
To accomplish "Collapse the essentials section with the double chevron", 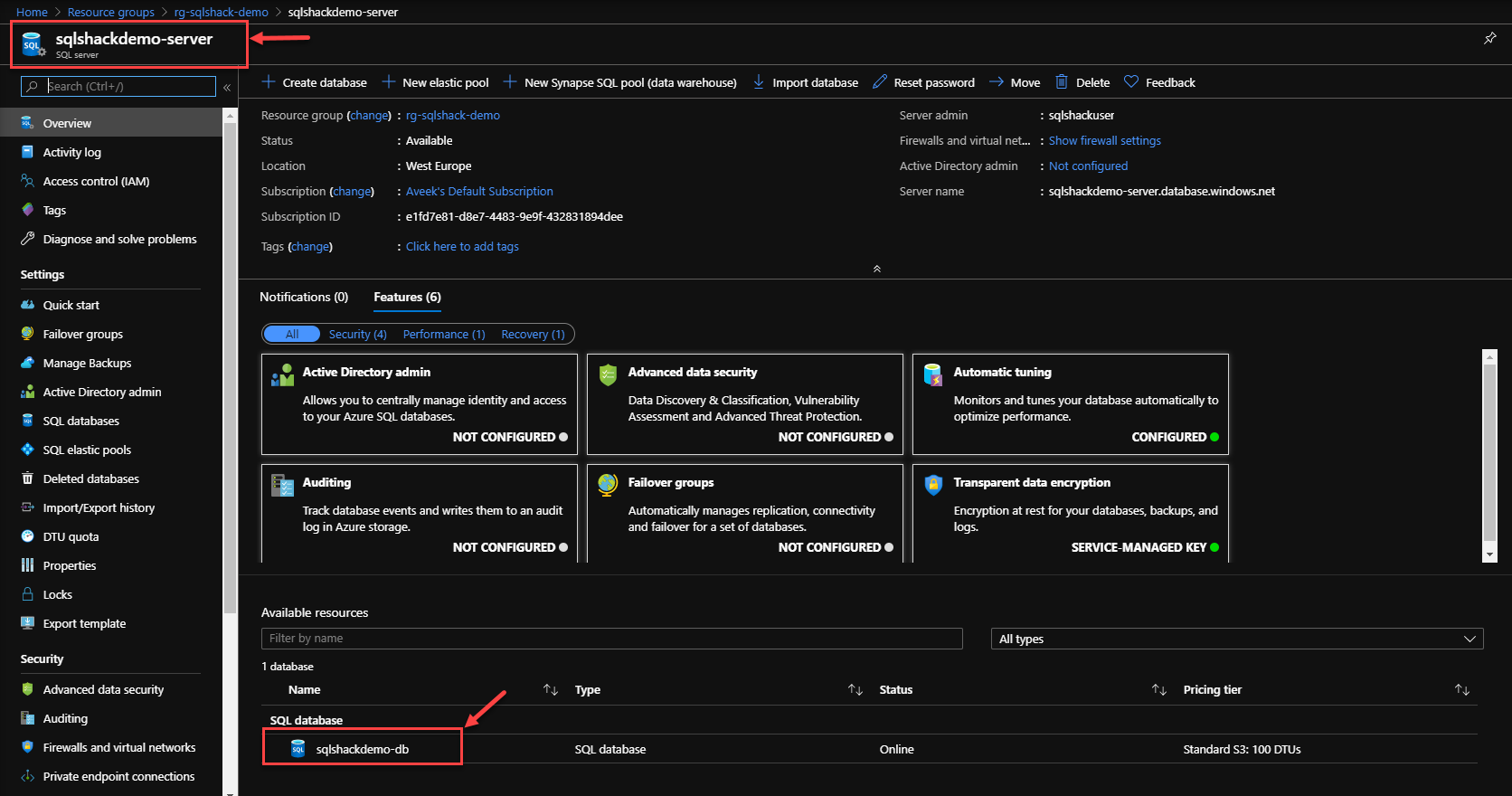I will [876, 269].
